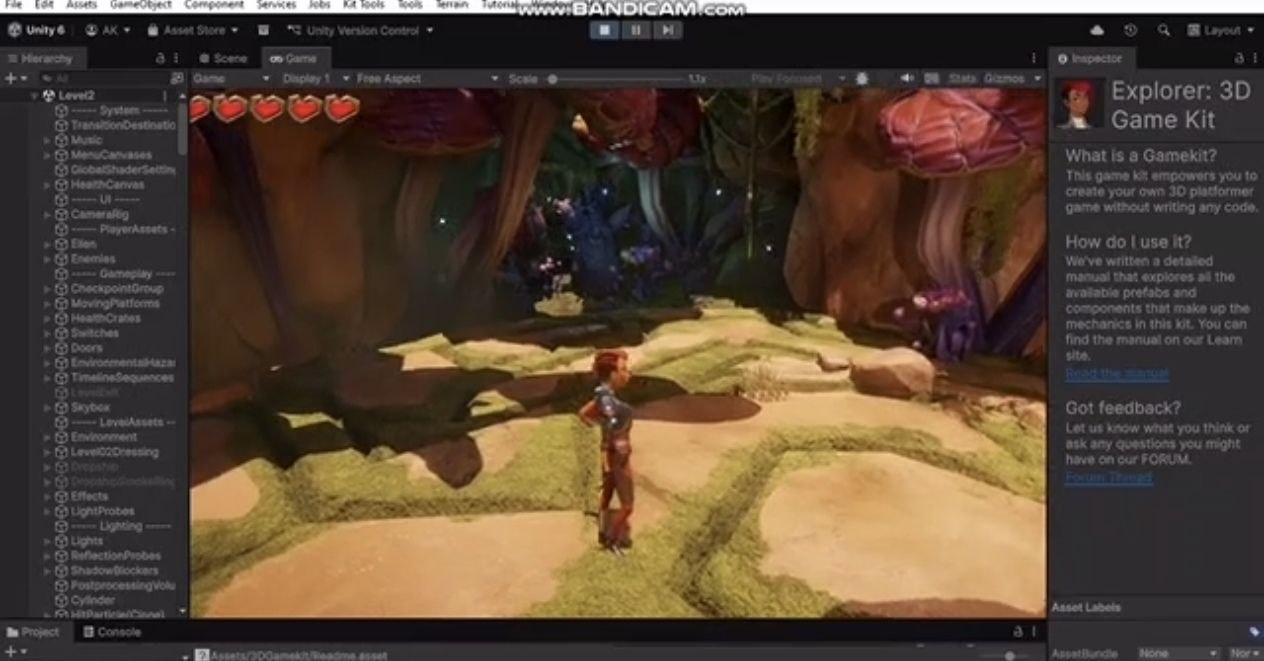Click the Unity 6 logo button
Screen dimensions: 1264x661
pos(36,30)
